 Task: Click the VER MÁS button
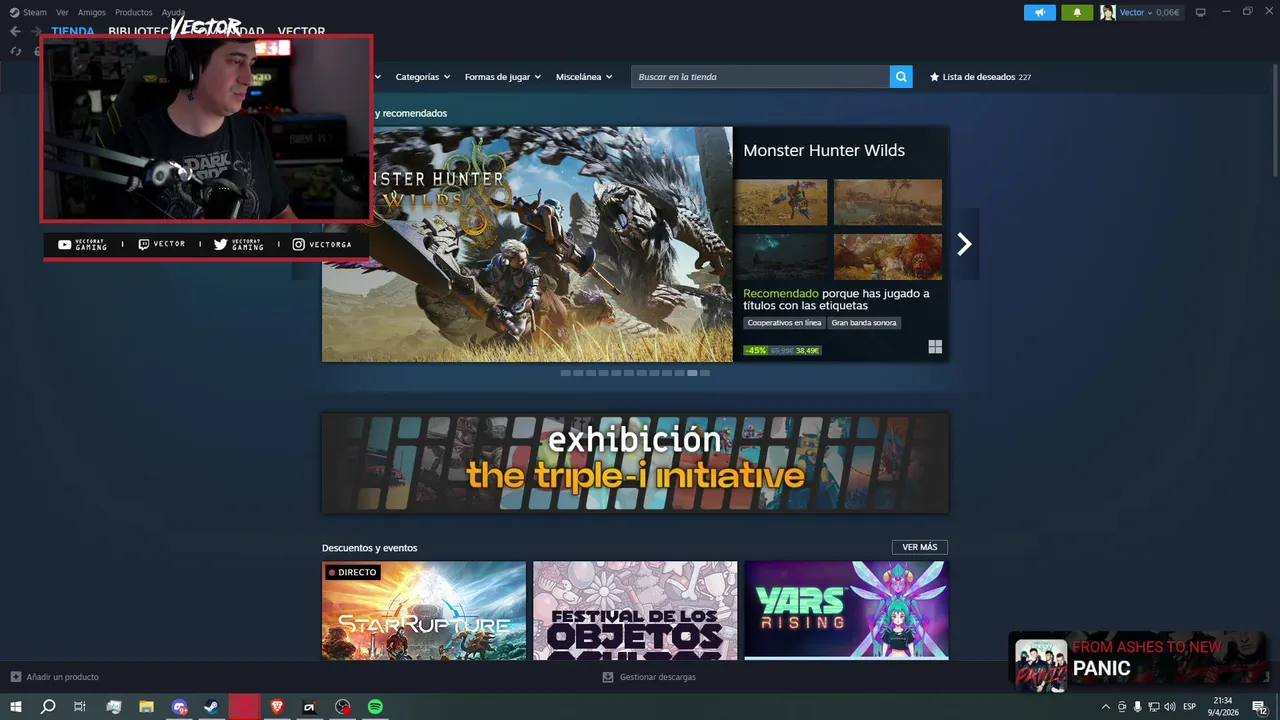[x=920, y=547]
